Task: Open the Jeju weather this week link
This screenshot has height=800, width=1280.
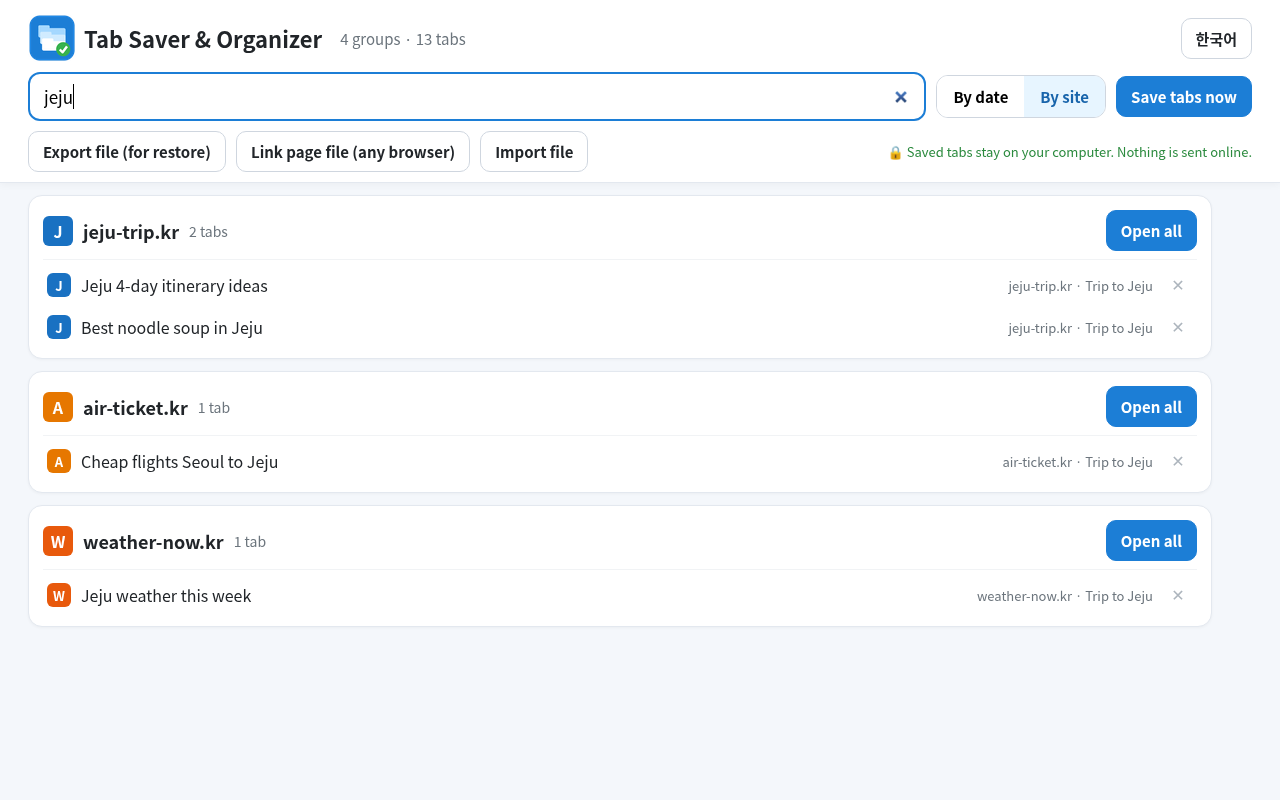Action: pyautogui.click(x=166, y=596)
